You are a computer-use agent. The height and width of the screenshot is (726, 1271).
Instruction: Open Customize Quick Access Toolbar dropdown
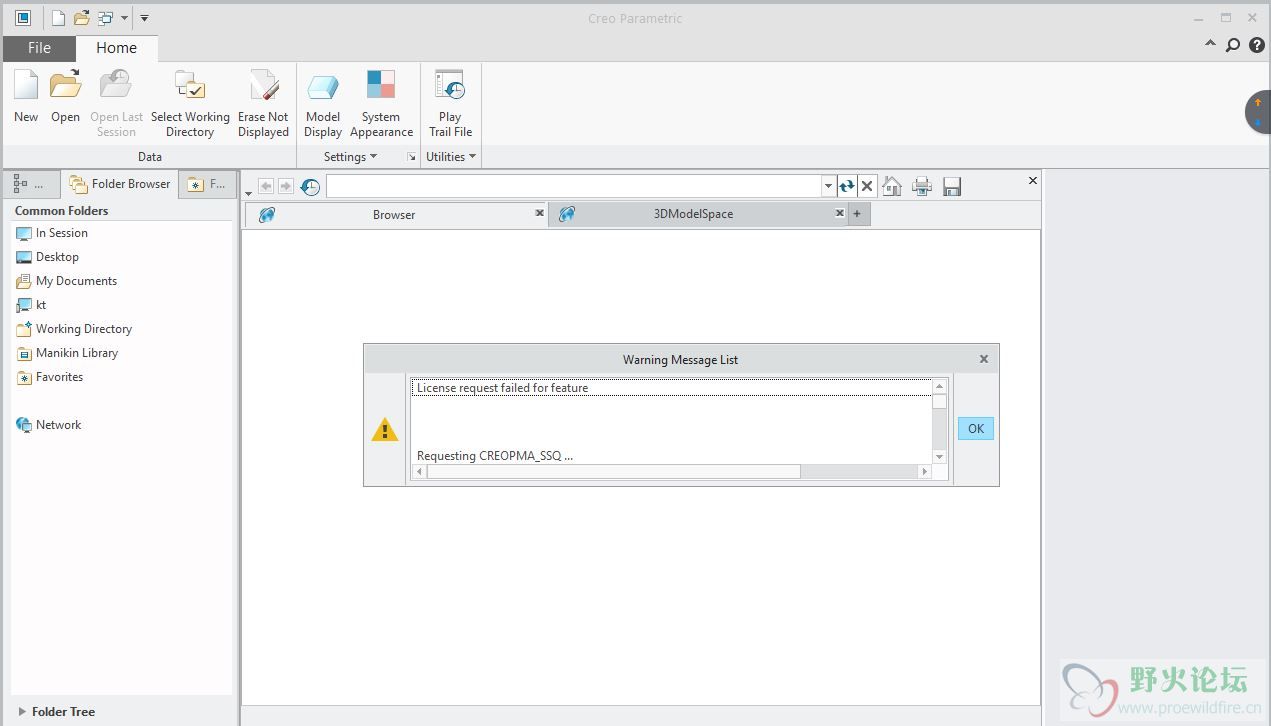click(x=144, y=18)
